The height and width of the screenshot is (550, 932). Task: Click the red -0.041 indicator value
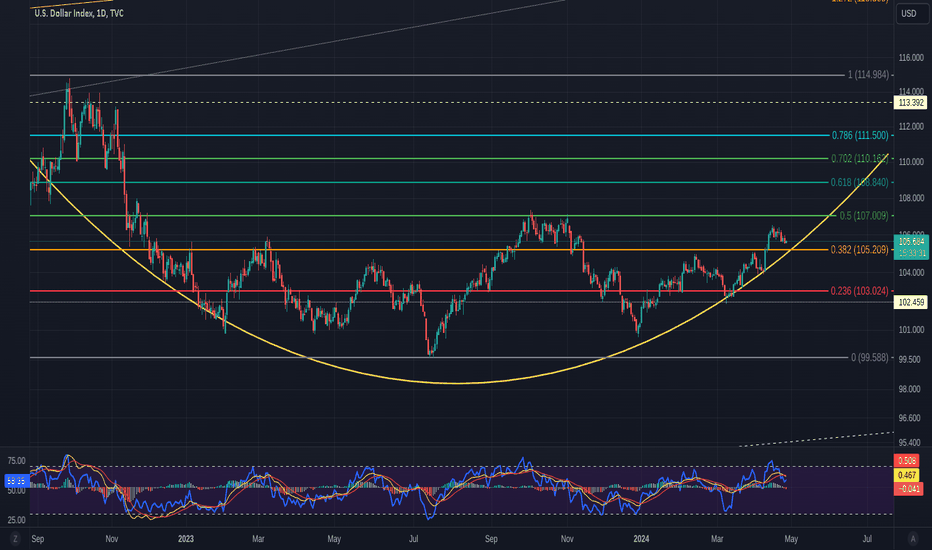tap(908, 489)
